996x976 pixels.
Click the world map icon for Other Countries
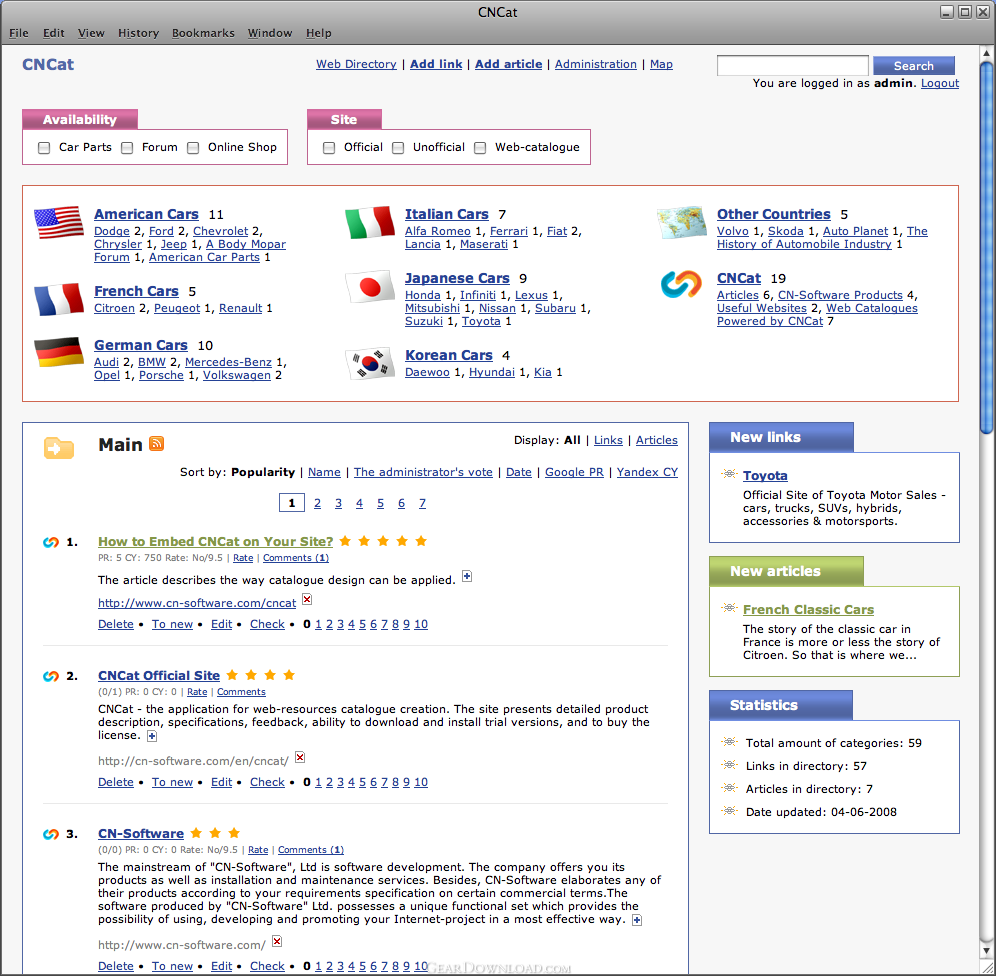pos(682,222)
